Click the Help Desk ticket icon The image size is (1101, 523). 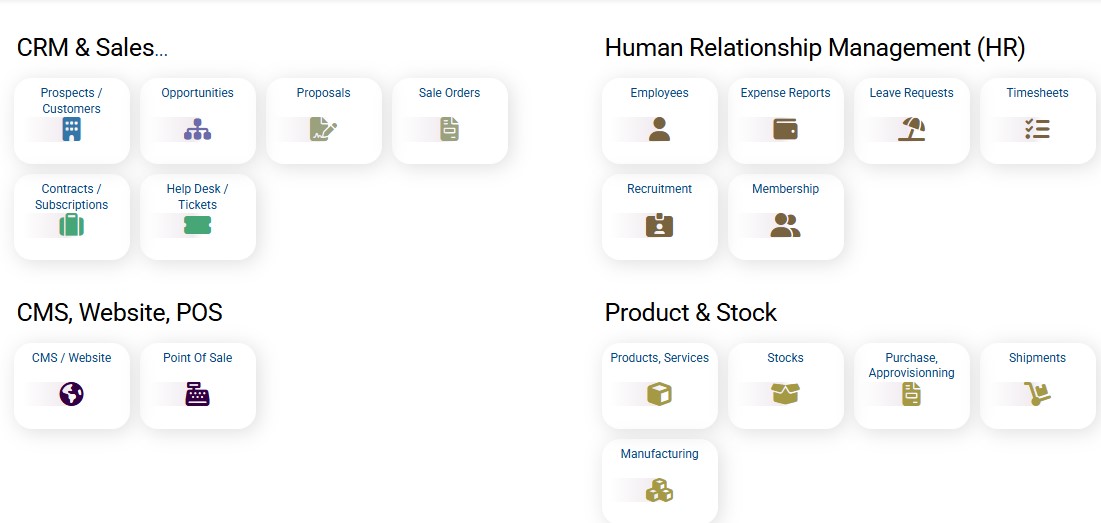click(x=198, y=225)
